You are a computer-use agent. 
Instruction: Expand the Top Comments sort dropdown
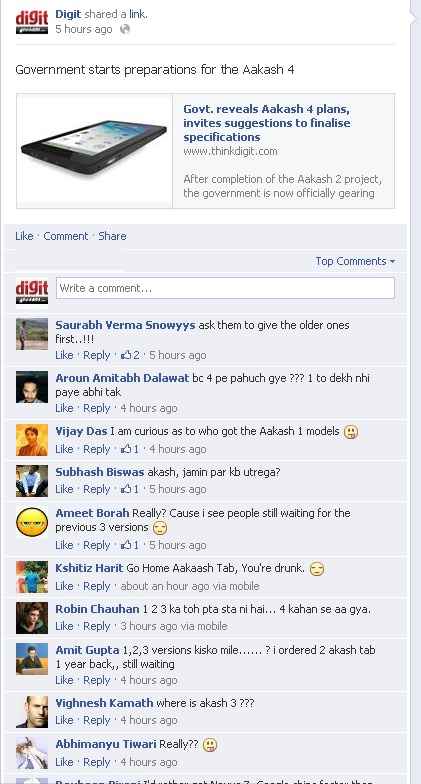[x=355, y=261]
